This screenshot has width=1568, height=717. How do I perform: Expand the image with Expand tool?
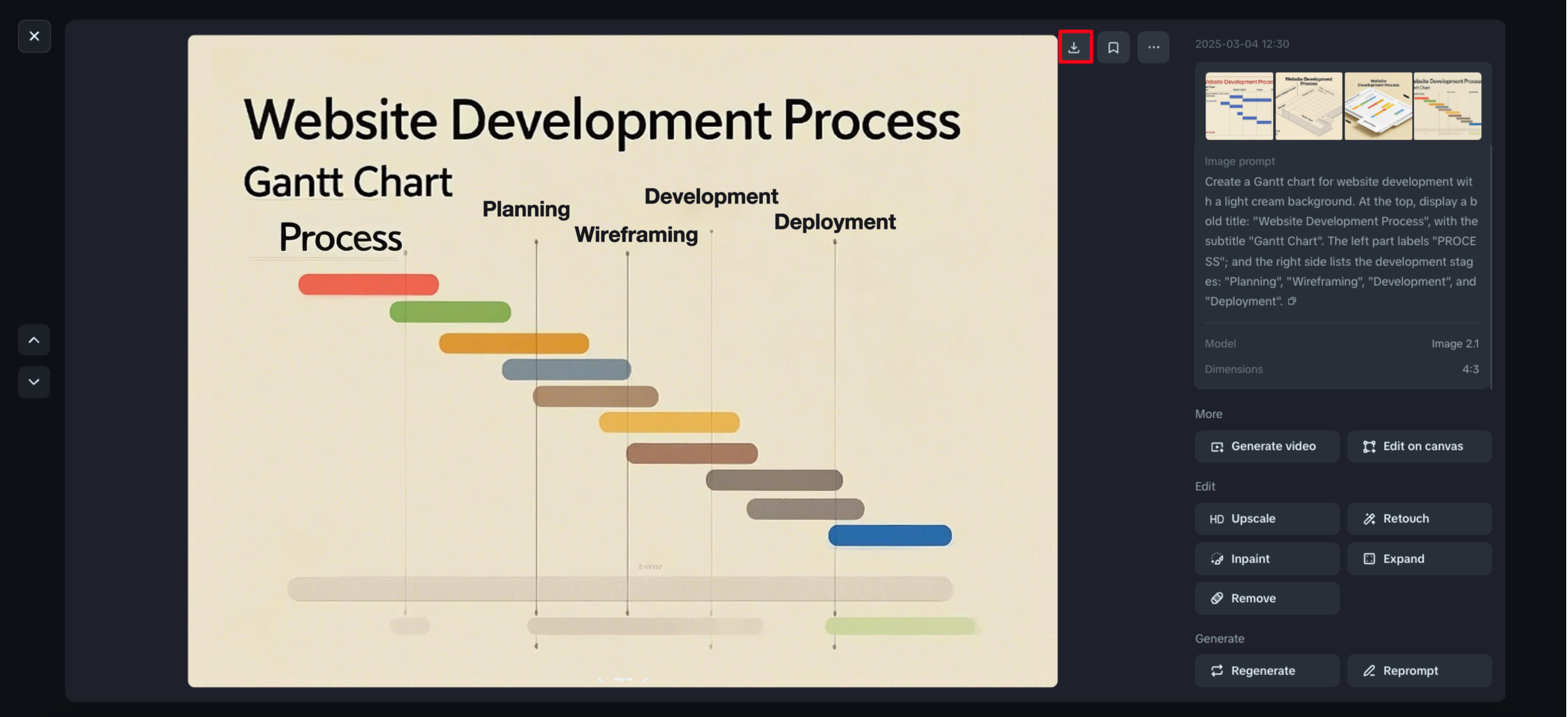(1419, 559)
